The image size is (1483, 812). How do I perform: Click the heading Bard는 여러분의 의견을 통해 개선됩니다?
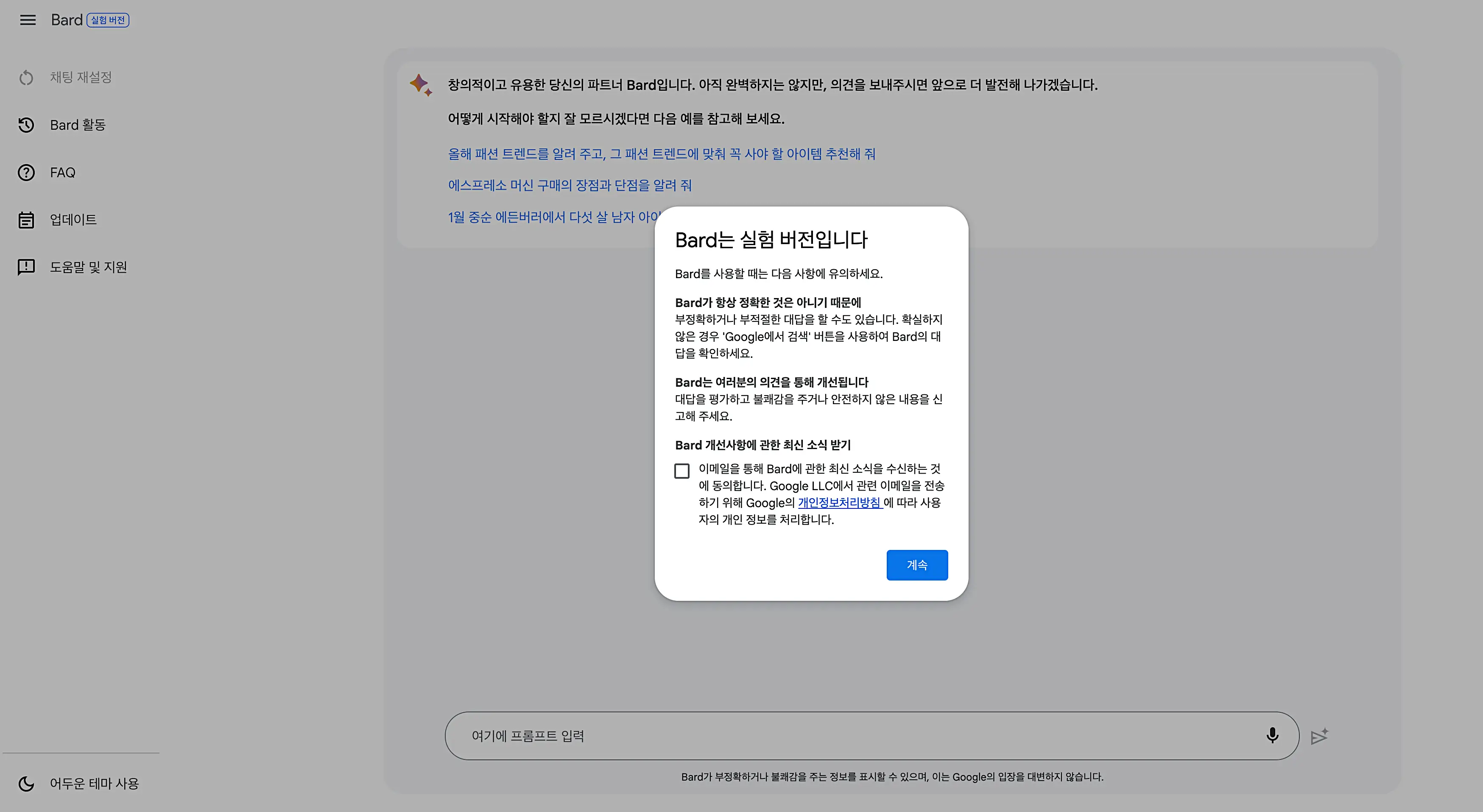pyautogui.click(x=771, y=382)
